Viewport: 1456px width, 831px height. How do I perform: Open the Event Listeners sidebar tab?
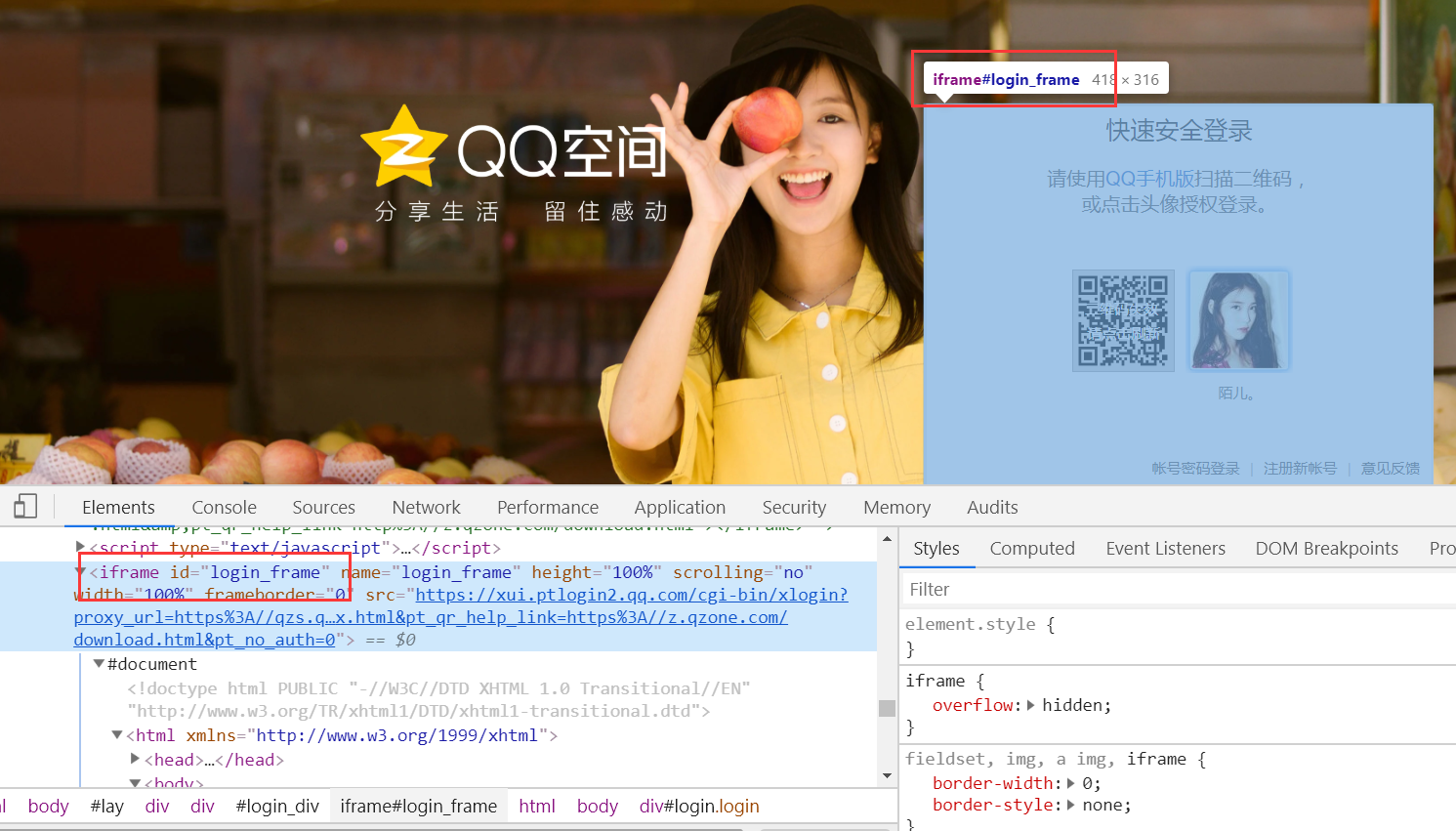point(1165,549)
